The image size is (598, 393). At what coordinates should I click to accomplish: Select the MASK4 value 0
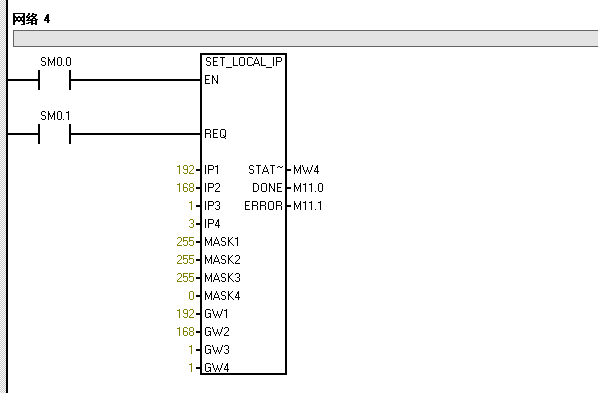point(191,296)
